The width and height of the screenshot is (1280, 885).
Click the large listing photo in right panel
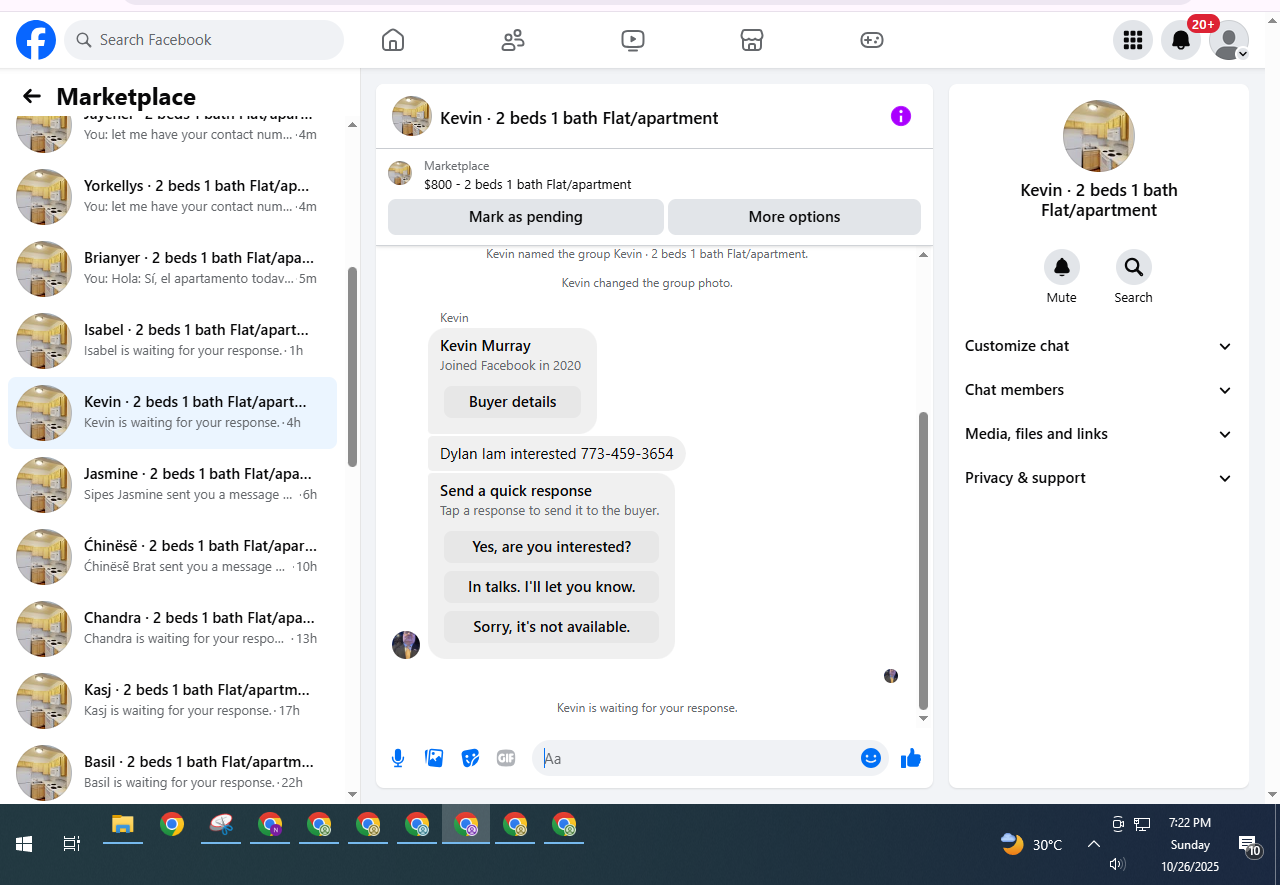tap(1099, 136)
